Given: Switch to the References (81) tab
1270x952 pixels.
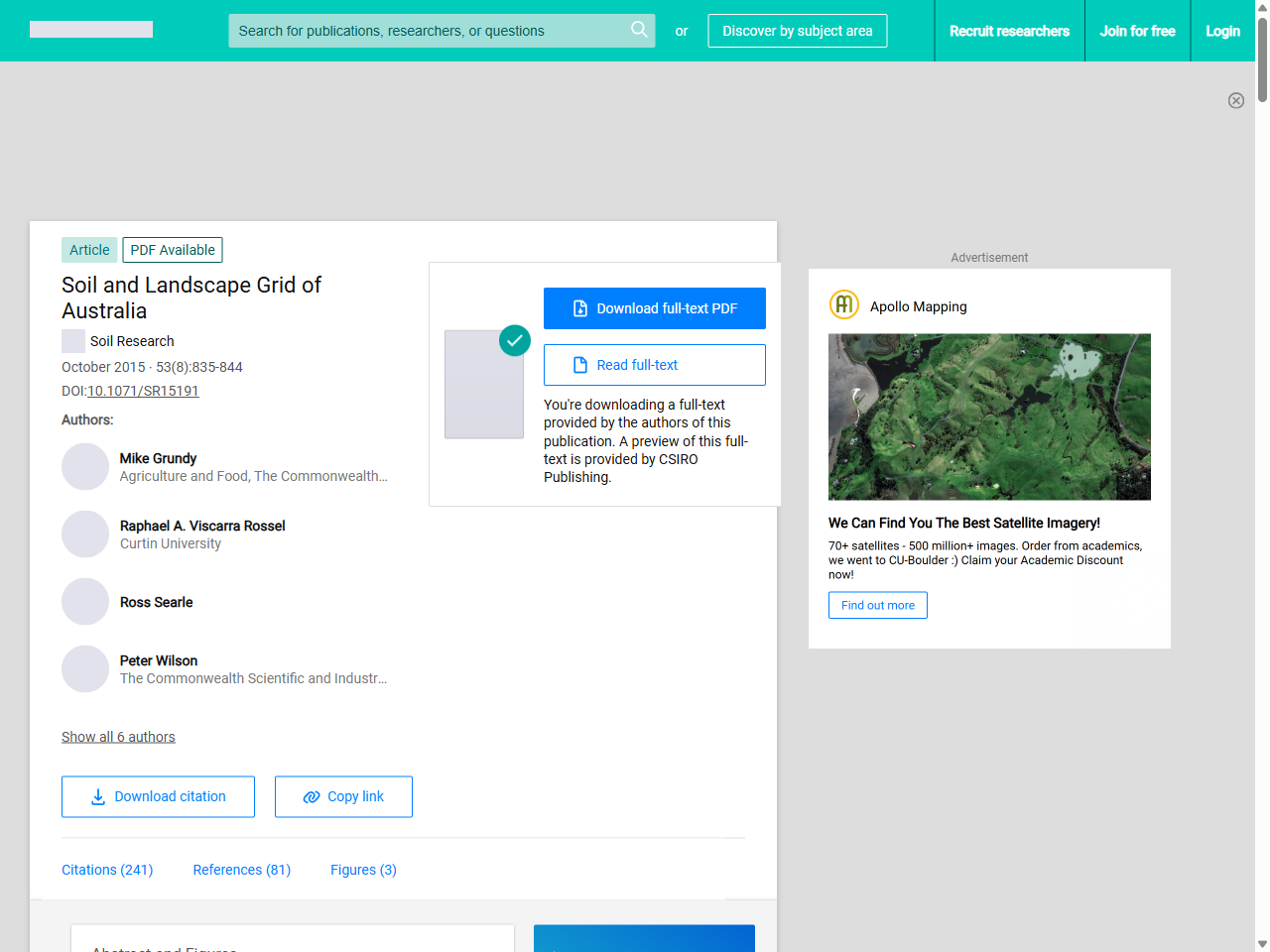Looking at the screenshot, I should (x=241, y=870).
